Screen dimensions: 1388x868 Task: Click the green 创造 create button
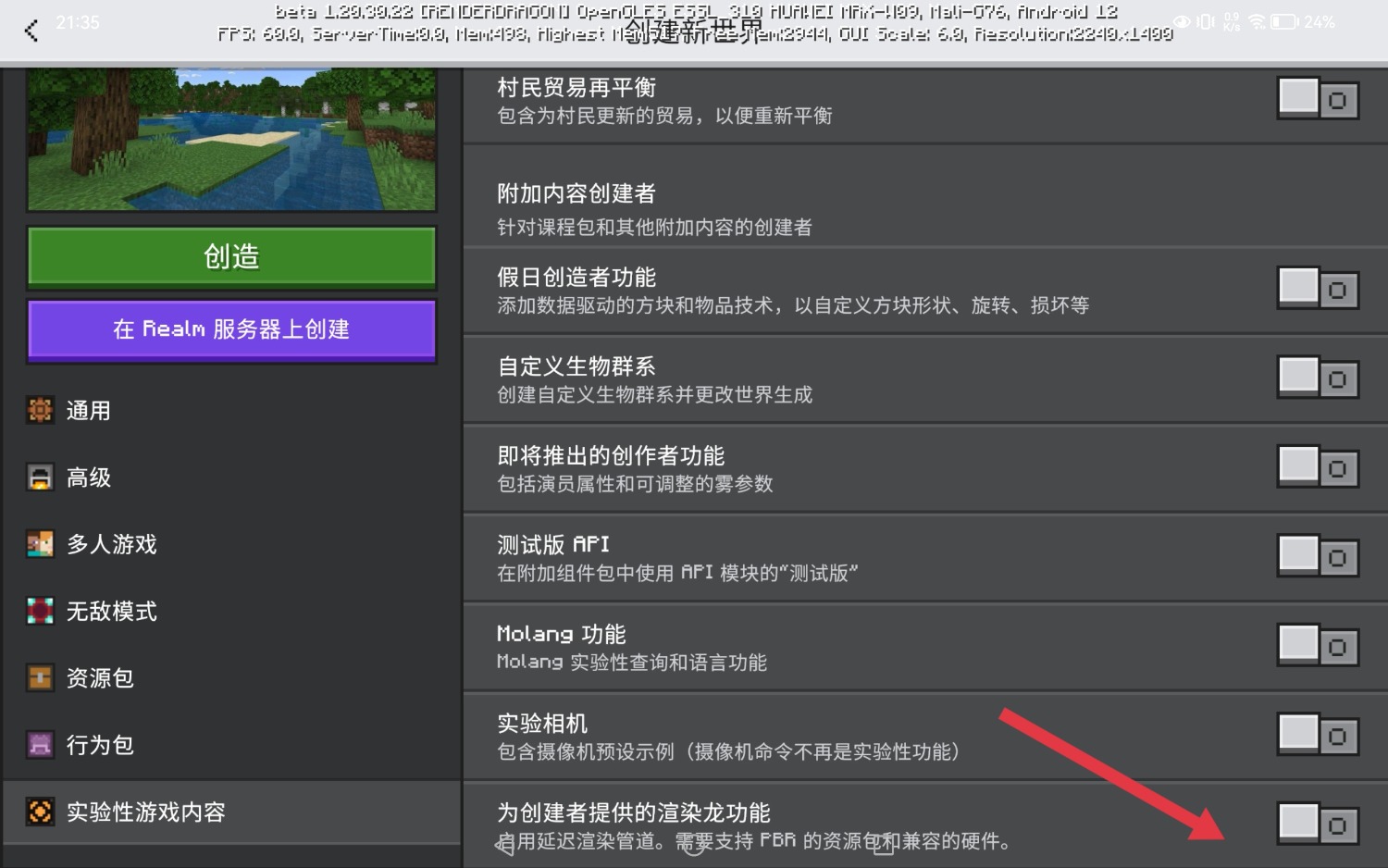[231, 256]
